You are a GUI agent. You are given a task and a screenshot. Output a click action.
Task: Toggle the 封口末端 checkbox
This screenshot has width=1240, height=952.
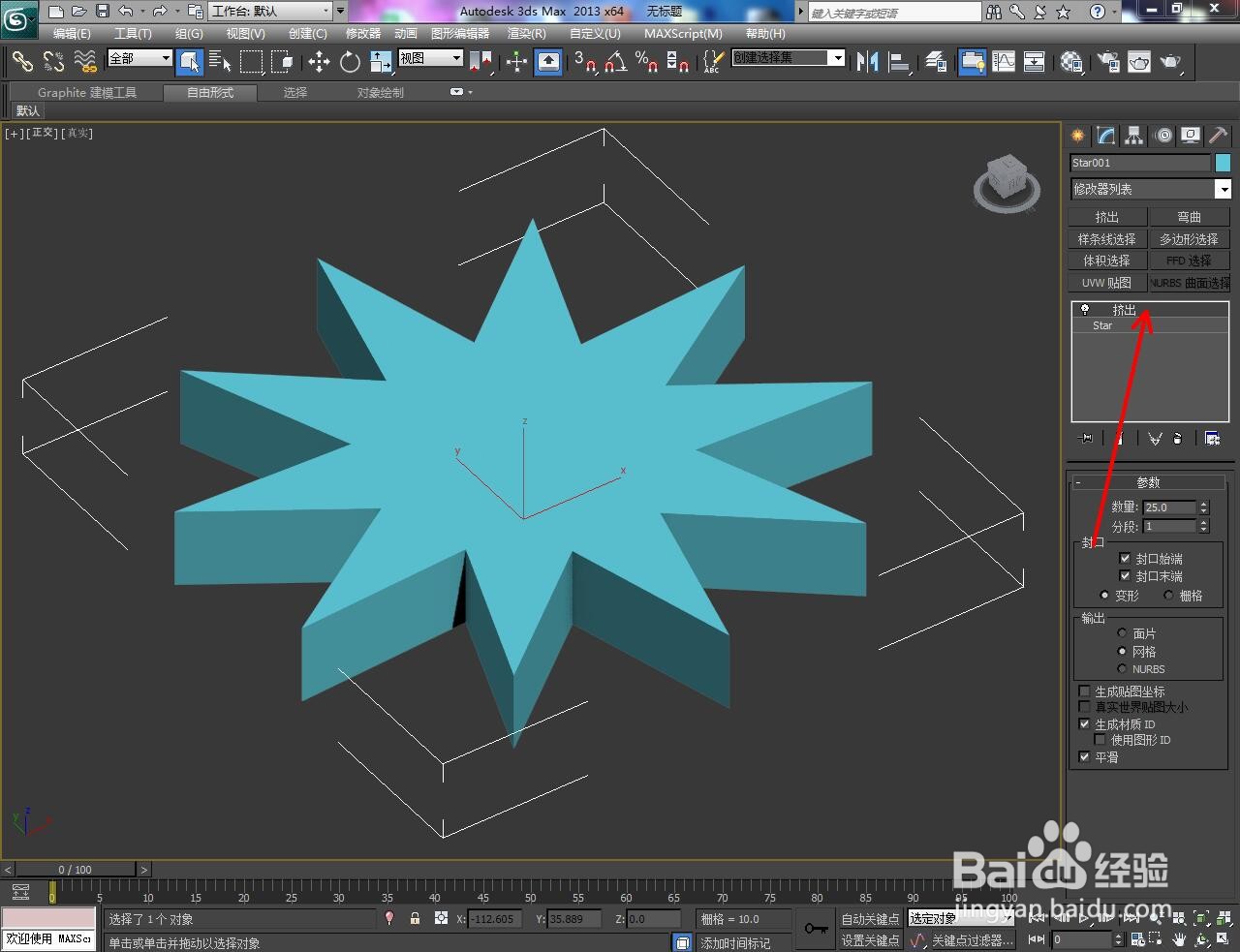(1125, 575)
